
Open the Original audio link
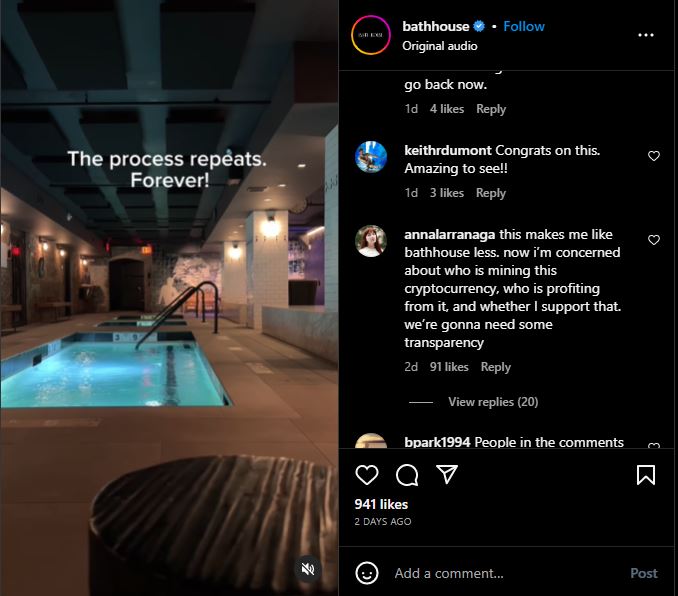click(x=440, y=46)
